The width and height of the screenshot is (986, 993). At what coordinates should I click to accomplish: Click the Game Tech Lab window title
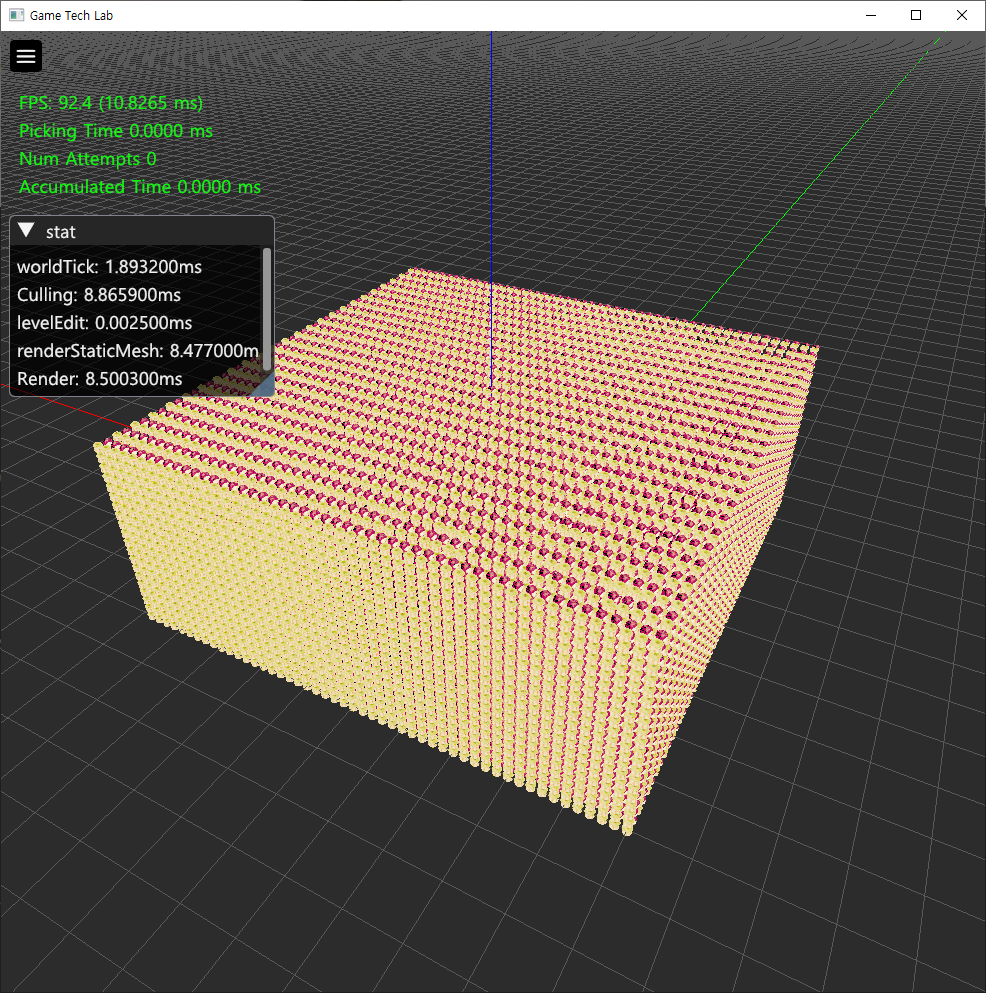click(x=71, y=15)
